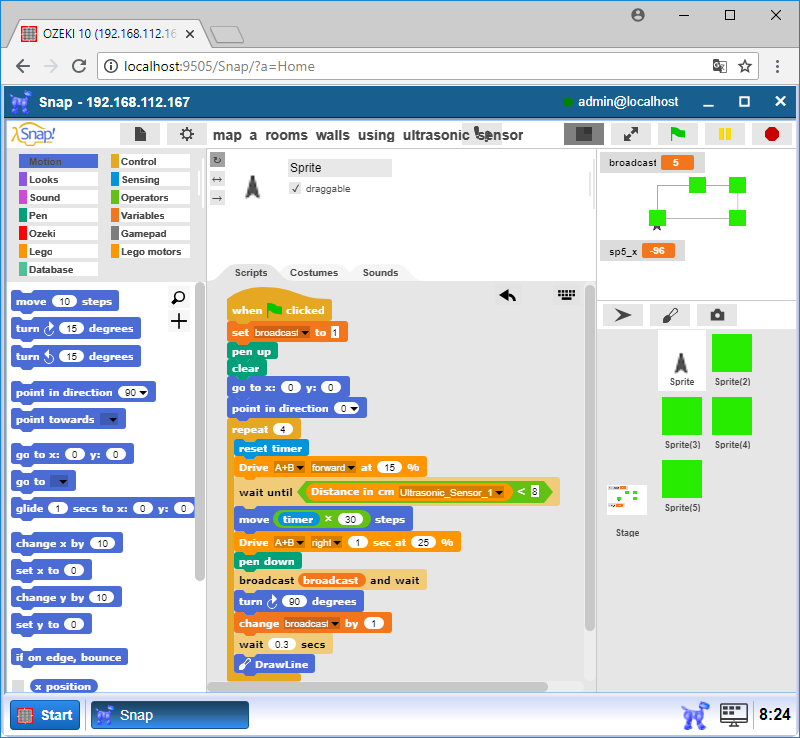This screenshot has height=738, width=800.
Task: Select the Motion block category
Action: (x=58, y=161)
